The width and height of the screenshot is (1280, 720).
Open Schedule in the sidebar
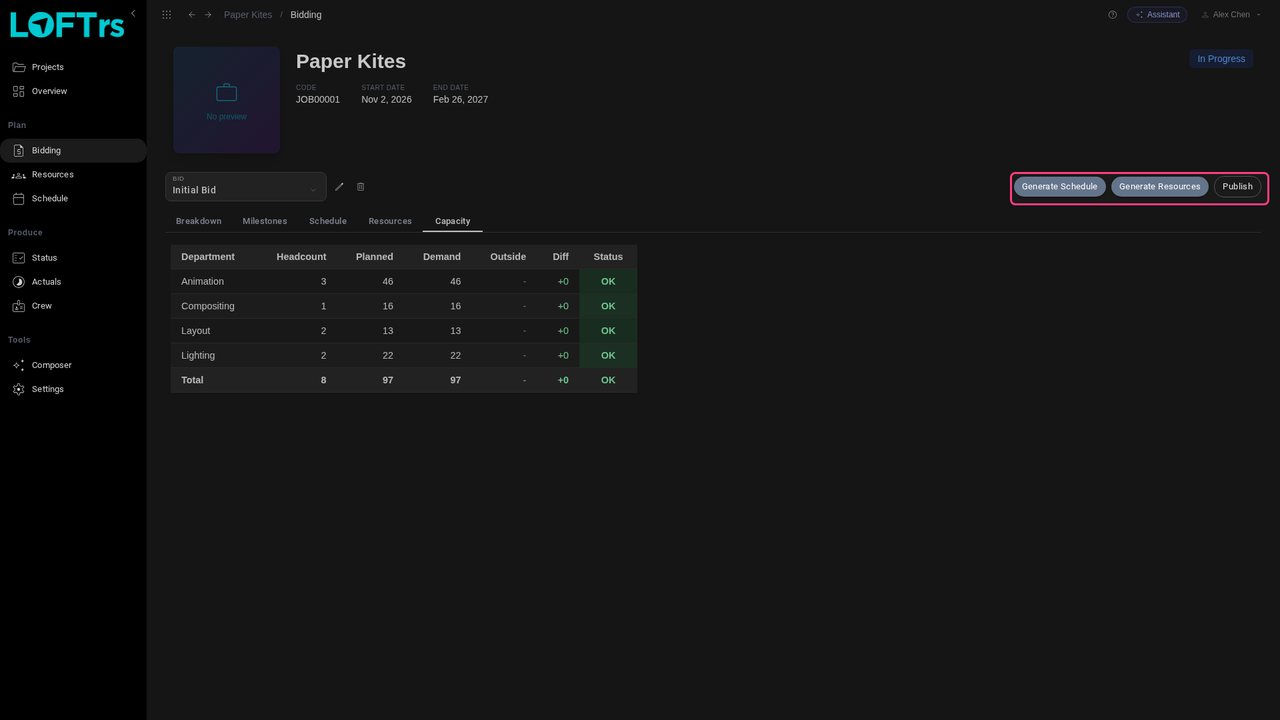click(x=73, y=199)
